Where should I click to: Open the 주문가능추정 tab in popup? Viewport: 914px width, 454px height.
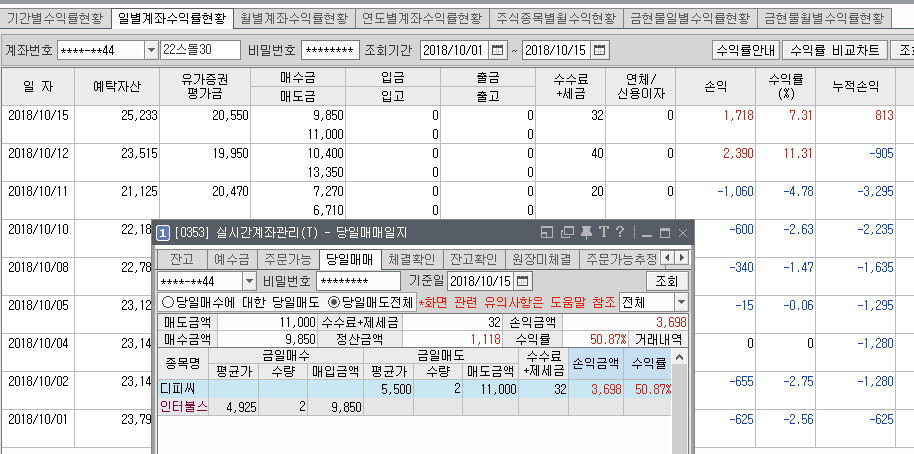coord(620,259)
